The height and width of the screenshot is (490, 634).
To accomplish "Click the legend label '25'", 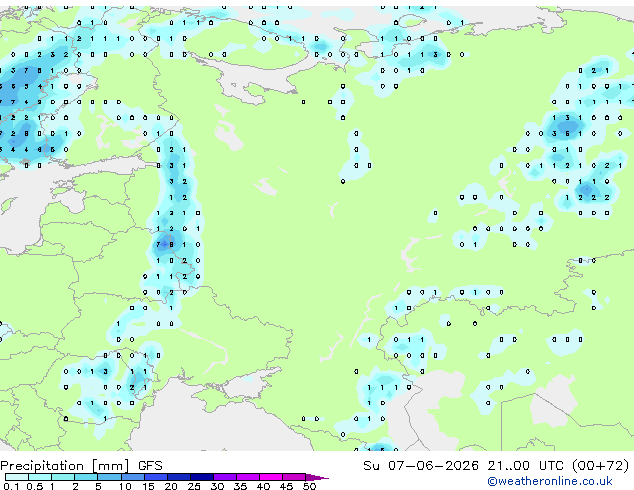I will (x=194, y=486).
